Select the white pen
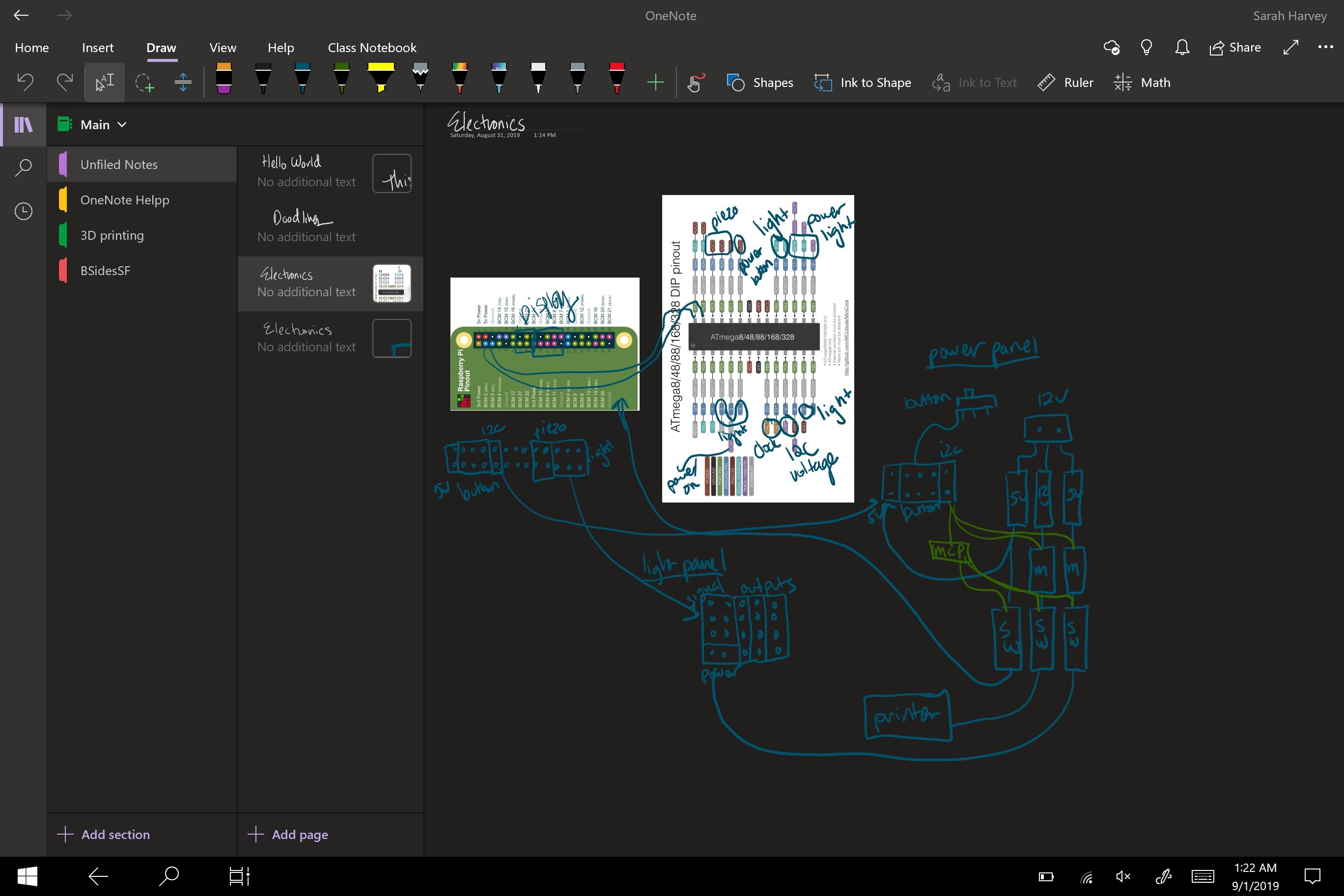This screenshot has height=896, width=1344. 538,78
